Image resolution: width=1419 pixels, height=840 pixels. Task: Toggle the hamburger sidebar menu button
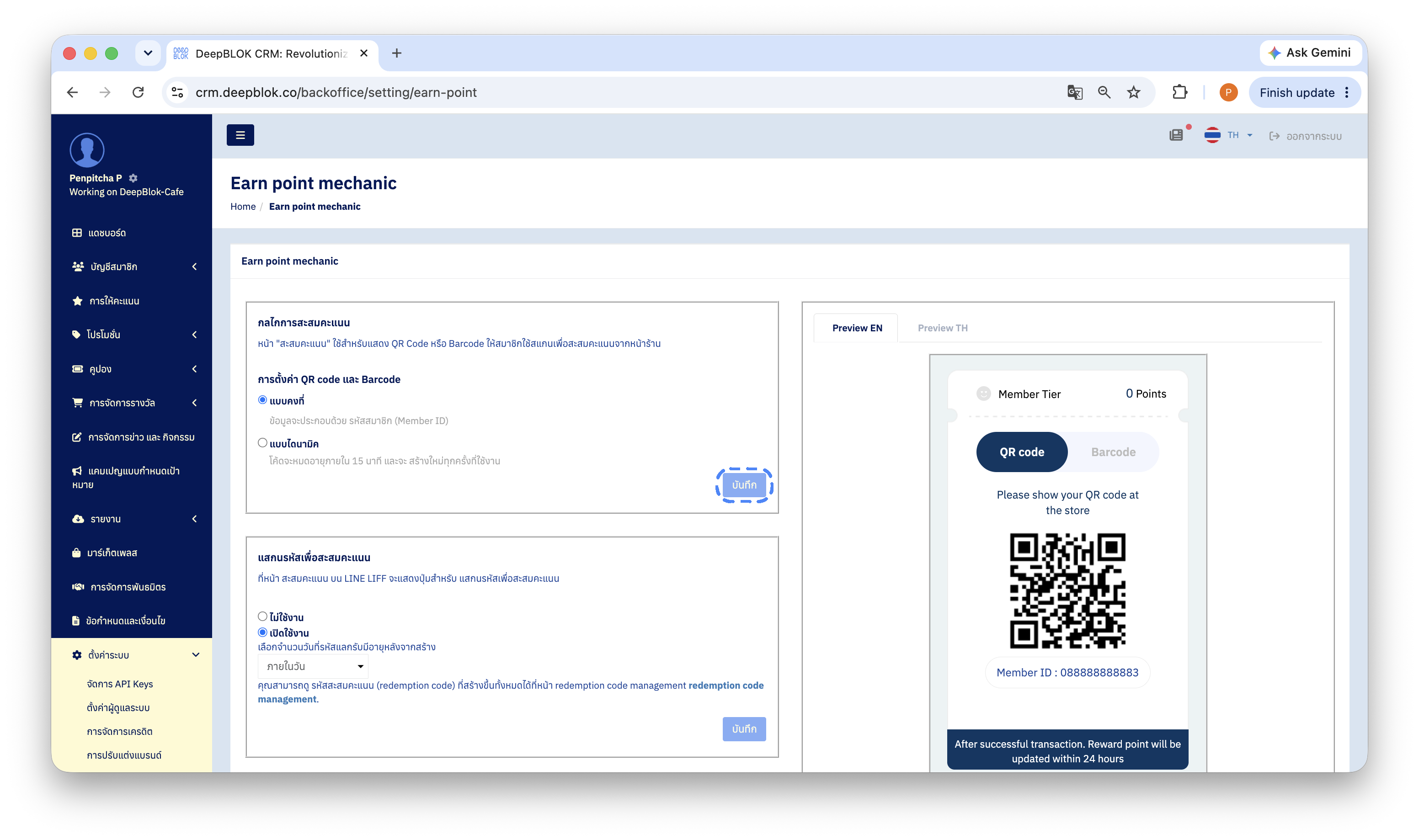pos(240,135)
